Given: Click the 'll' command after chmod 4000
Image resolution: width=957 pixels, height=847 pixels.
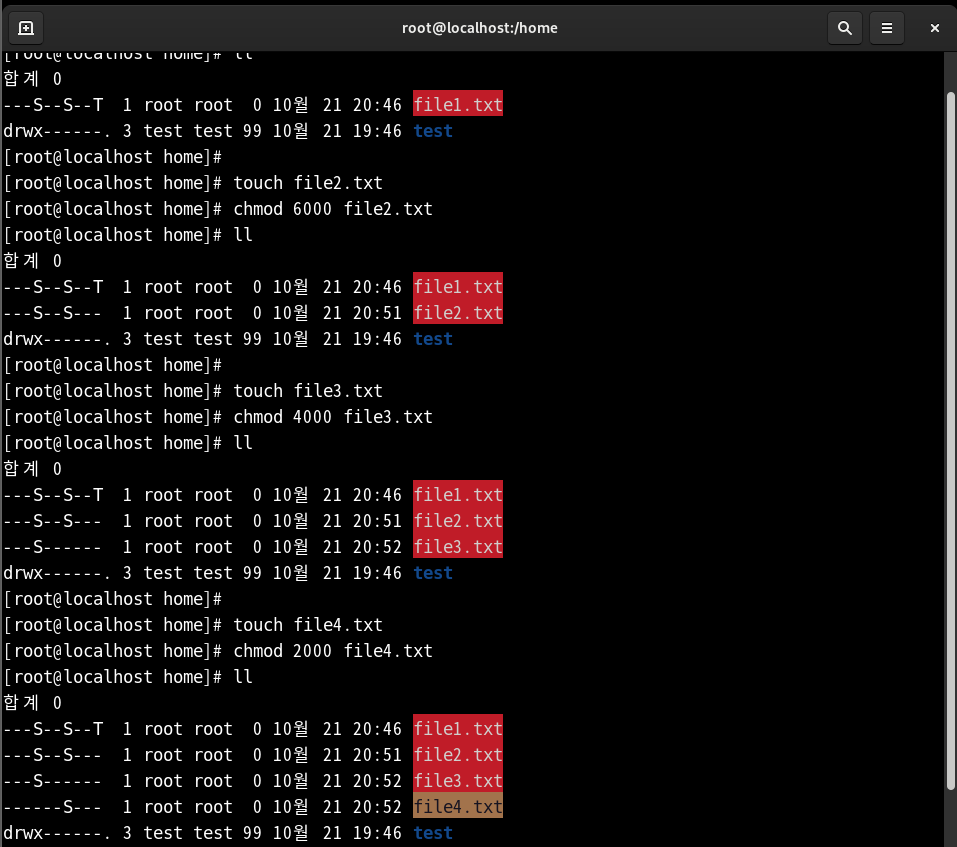Looking at the screenshot, I should pos(243,443).
